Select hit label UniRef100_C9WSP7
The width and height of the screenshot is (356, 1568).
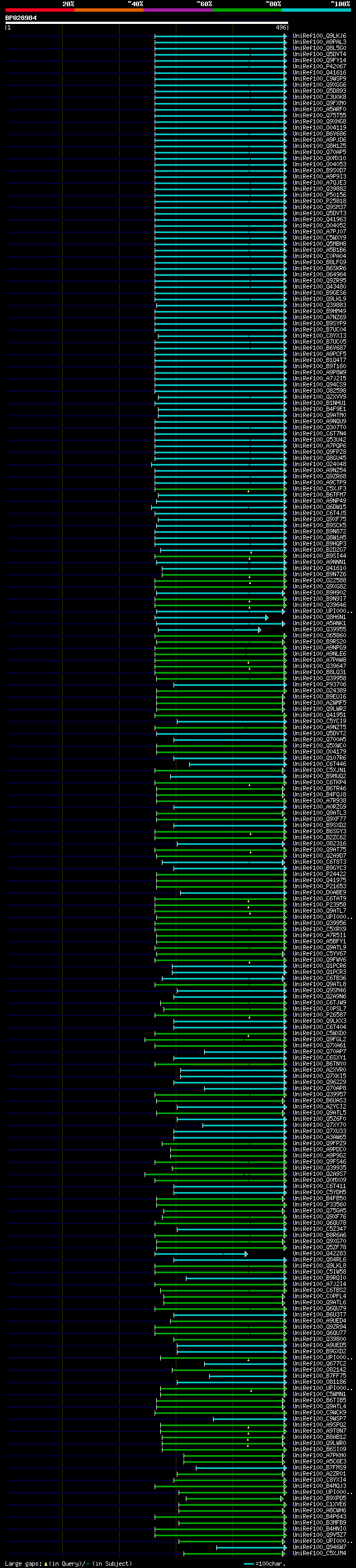319,1419
